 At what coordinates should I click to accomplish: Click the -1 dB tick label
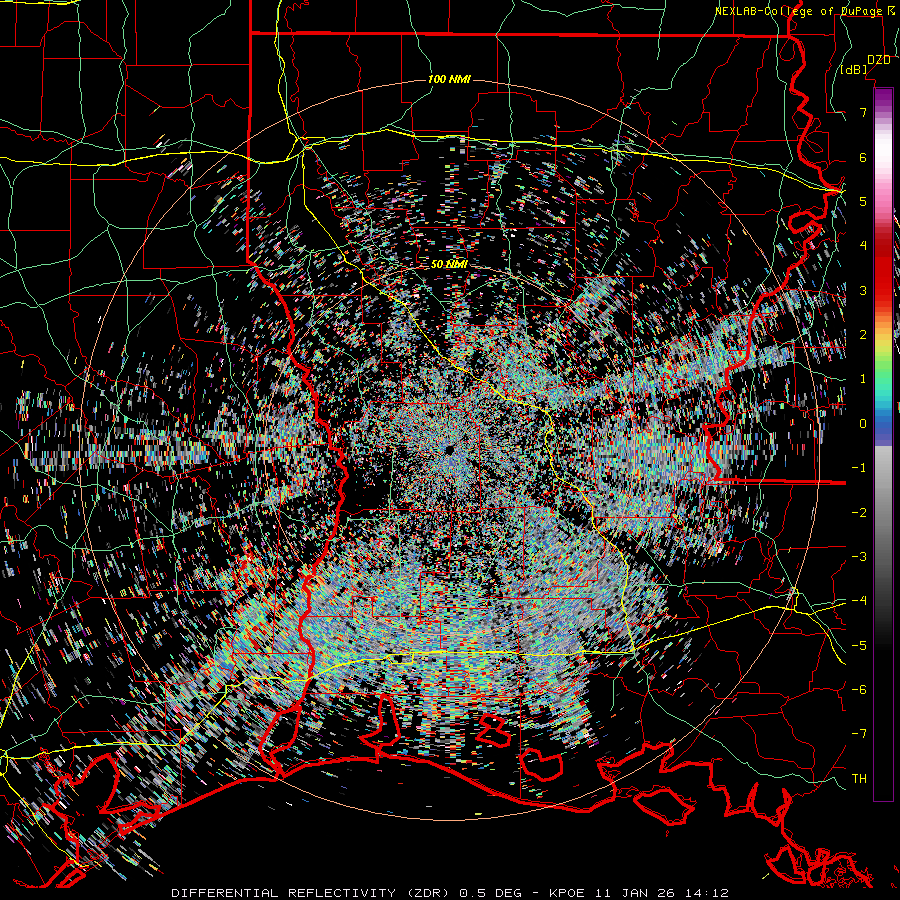(859, 468)
